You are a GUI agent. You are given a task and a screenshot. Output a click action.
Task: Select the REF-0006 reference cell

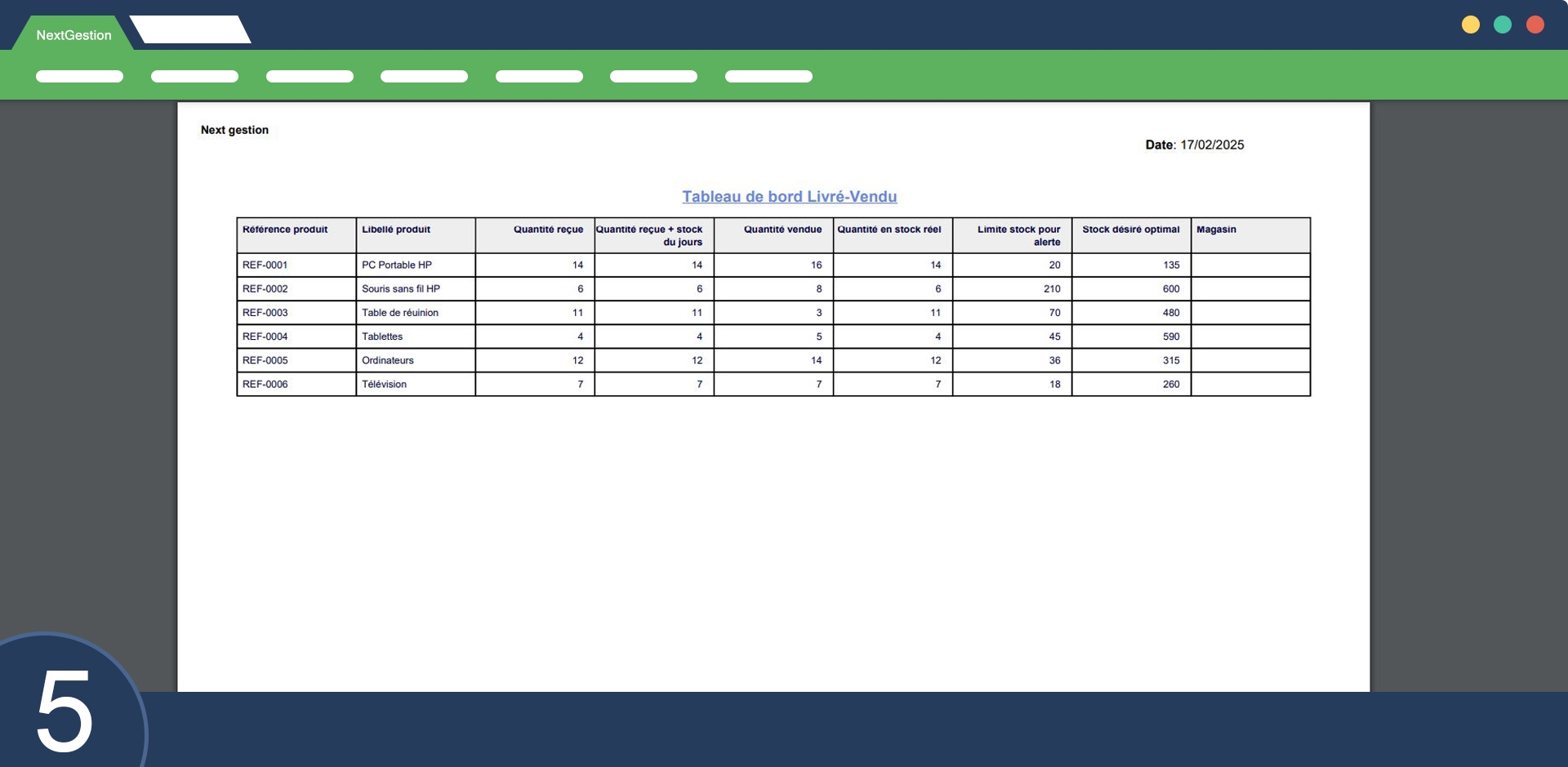(265, 385)
